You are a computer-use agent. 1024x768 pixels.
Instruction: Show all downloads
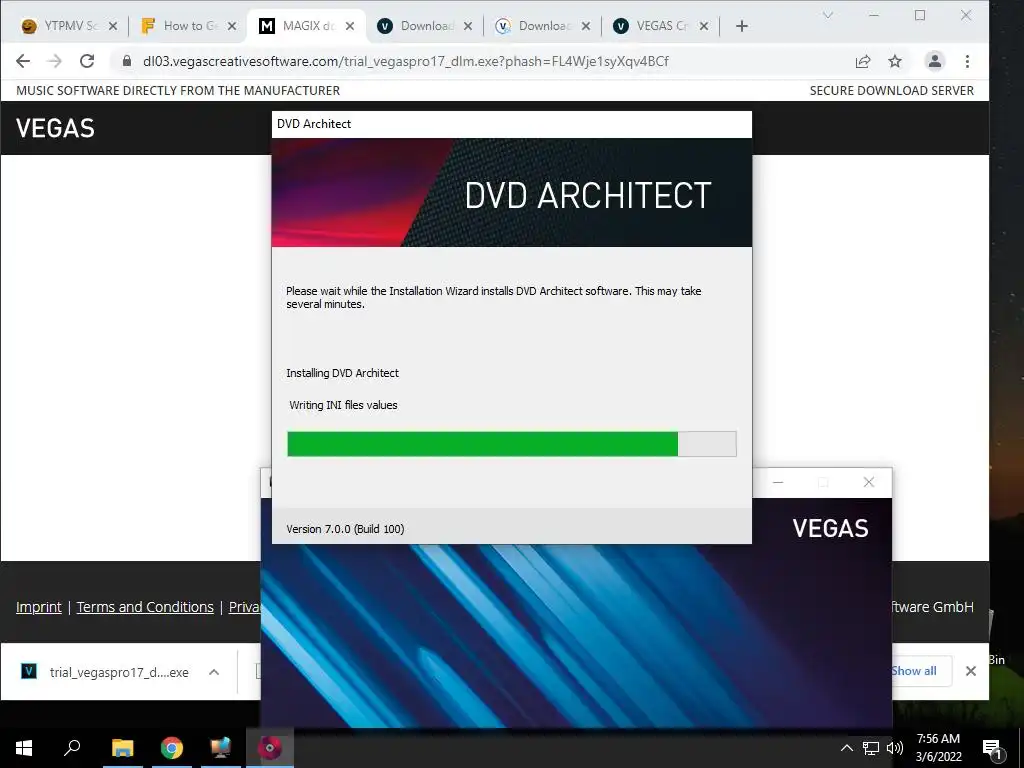click(x=914, y=671)
